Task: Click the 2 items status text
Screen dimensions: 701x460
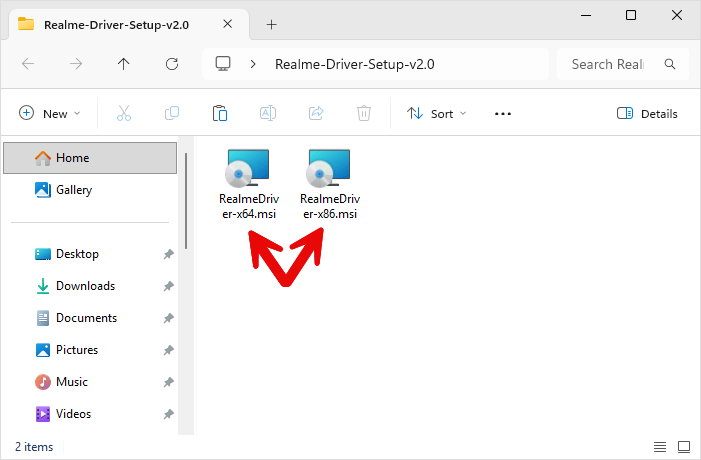Action: pos(34,447)
